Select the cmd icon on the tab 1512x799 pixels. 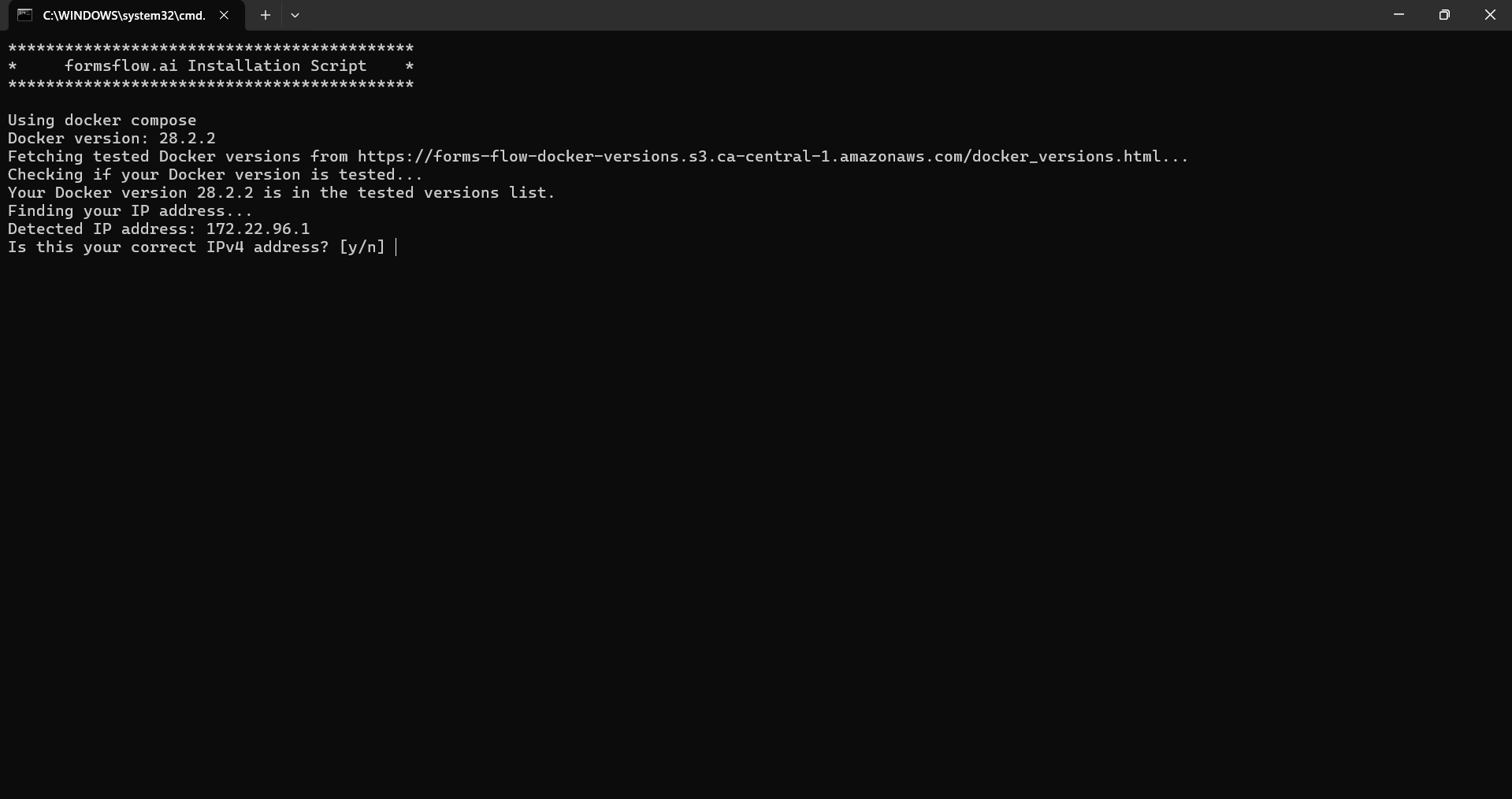24,15
